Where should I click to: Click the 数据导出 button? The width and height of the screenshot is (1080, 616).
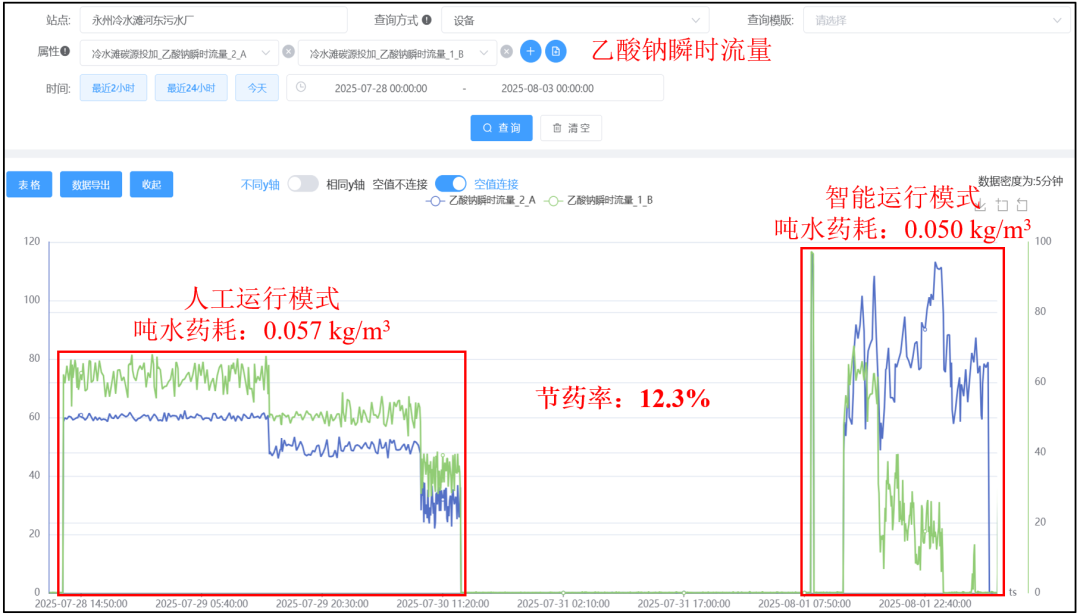tap(90, 185)
